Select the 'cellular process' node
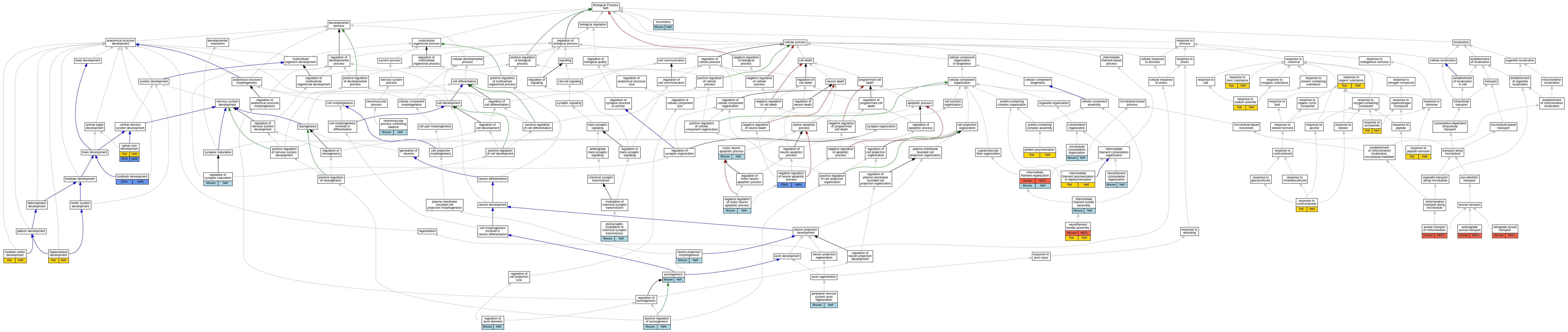 point(795,43)
